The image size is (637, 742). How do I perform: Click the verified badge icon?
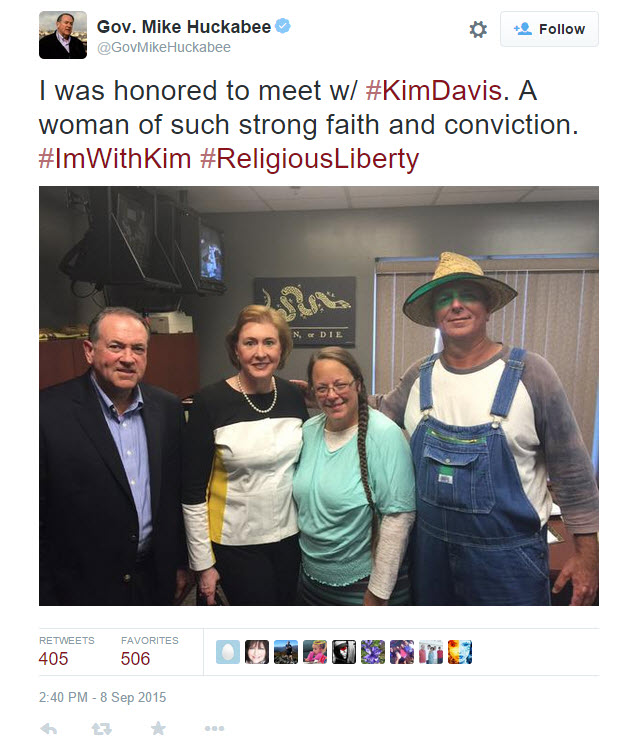coord(283,26)
